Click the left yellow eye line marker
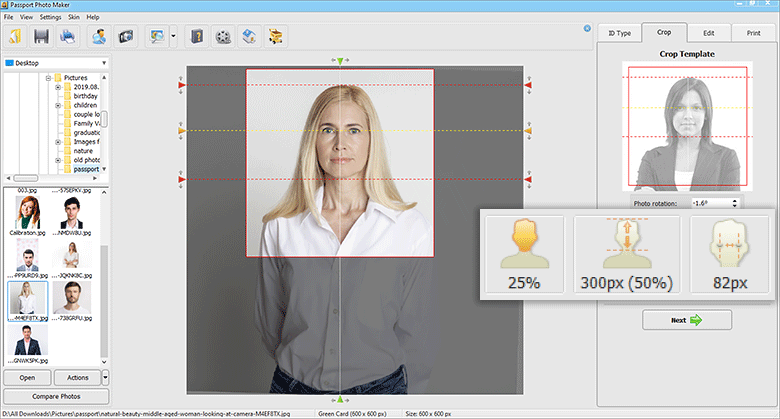 click(182, 131)
